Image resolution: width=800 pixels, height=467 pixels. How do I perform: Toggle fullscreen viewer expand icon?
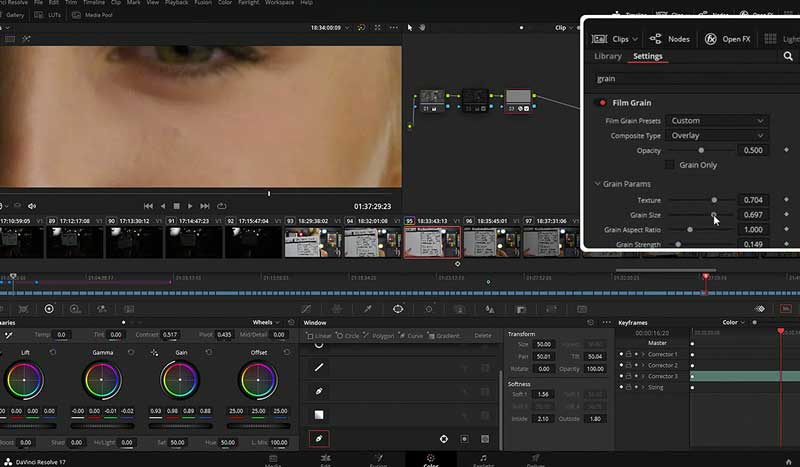[378, 28]
